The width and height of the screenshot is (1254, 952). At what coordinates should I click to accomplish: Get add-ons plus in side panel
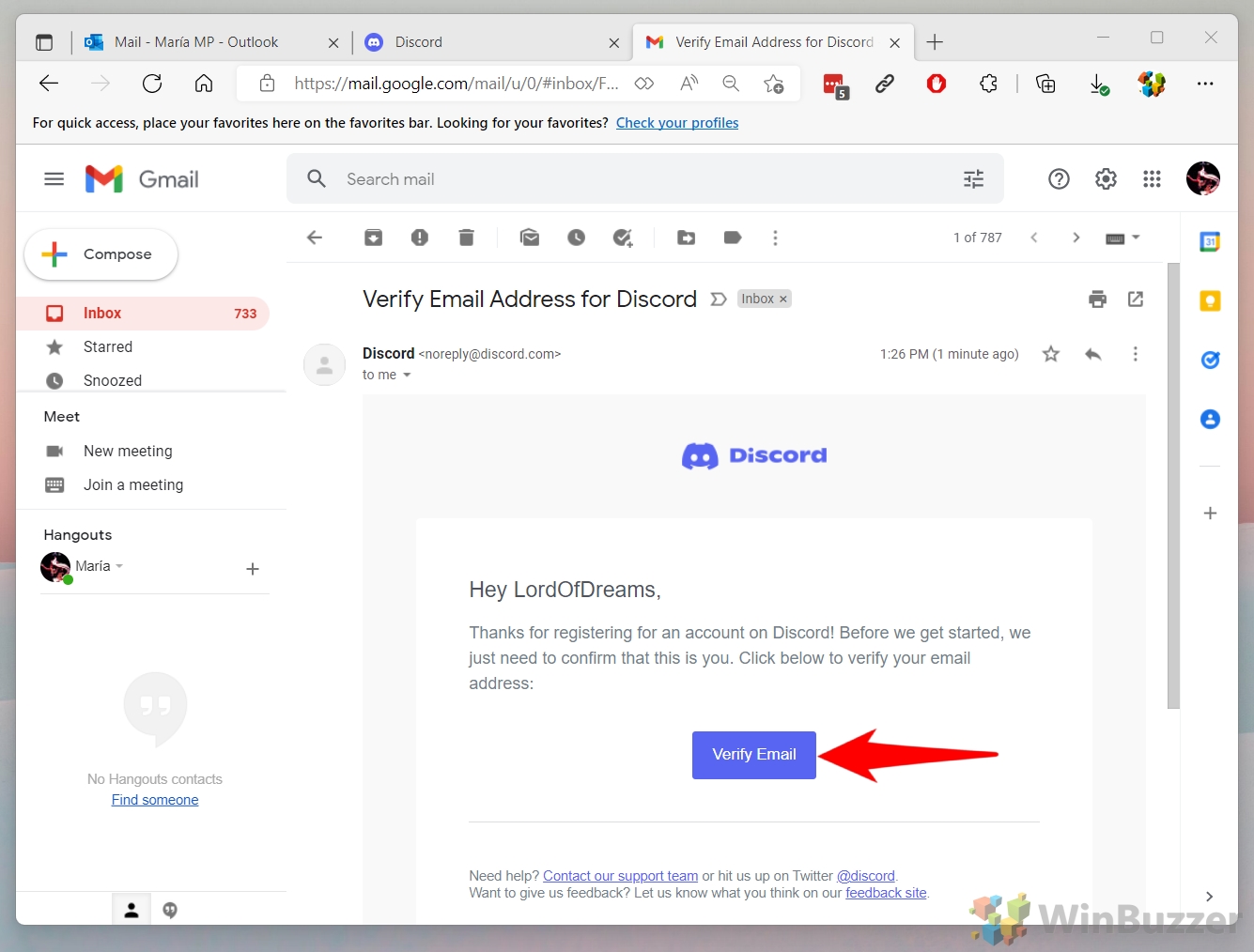[x=1210, y=513]
